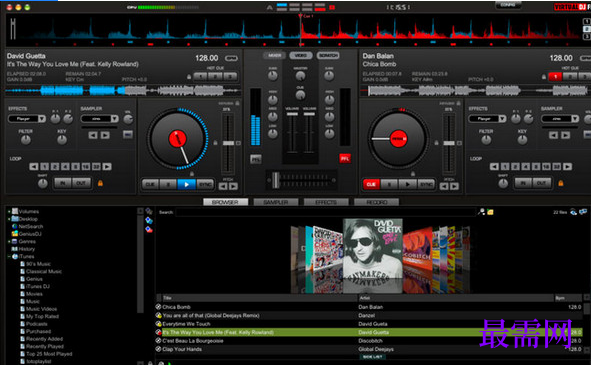591x365 pixels.
Task: Click right deck pitch bend plus arrow
Action: [455, 186]
